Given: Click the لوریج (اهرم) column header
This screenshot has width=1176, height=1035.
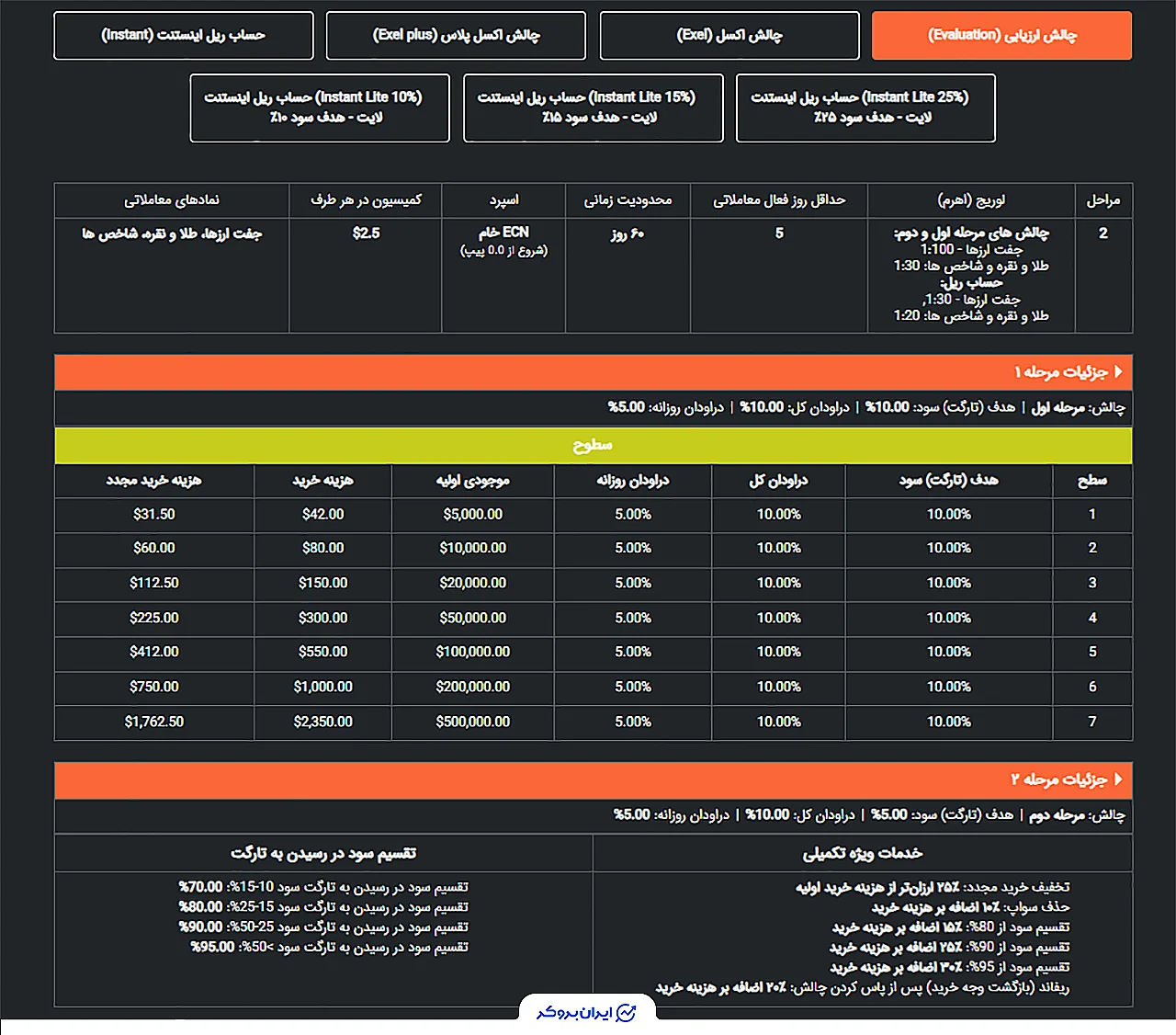Looking at the screenshot, I should tap(971, 200).
